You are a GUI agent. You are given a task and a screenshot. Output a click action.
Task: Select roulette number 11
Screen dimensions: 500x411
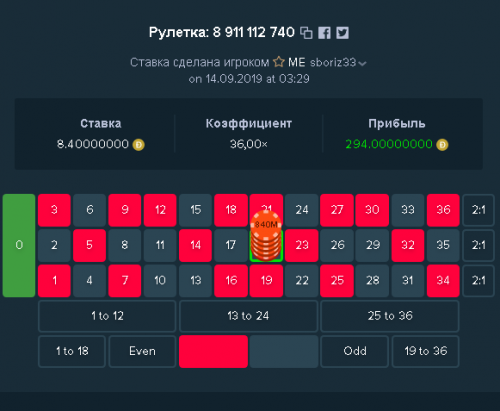(160, 245)
